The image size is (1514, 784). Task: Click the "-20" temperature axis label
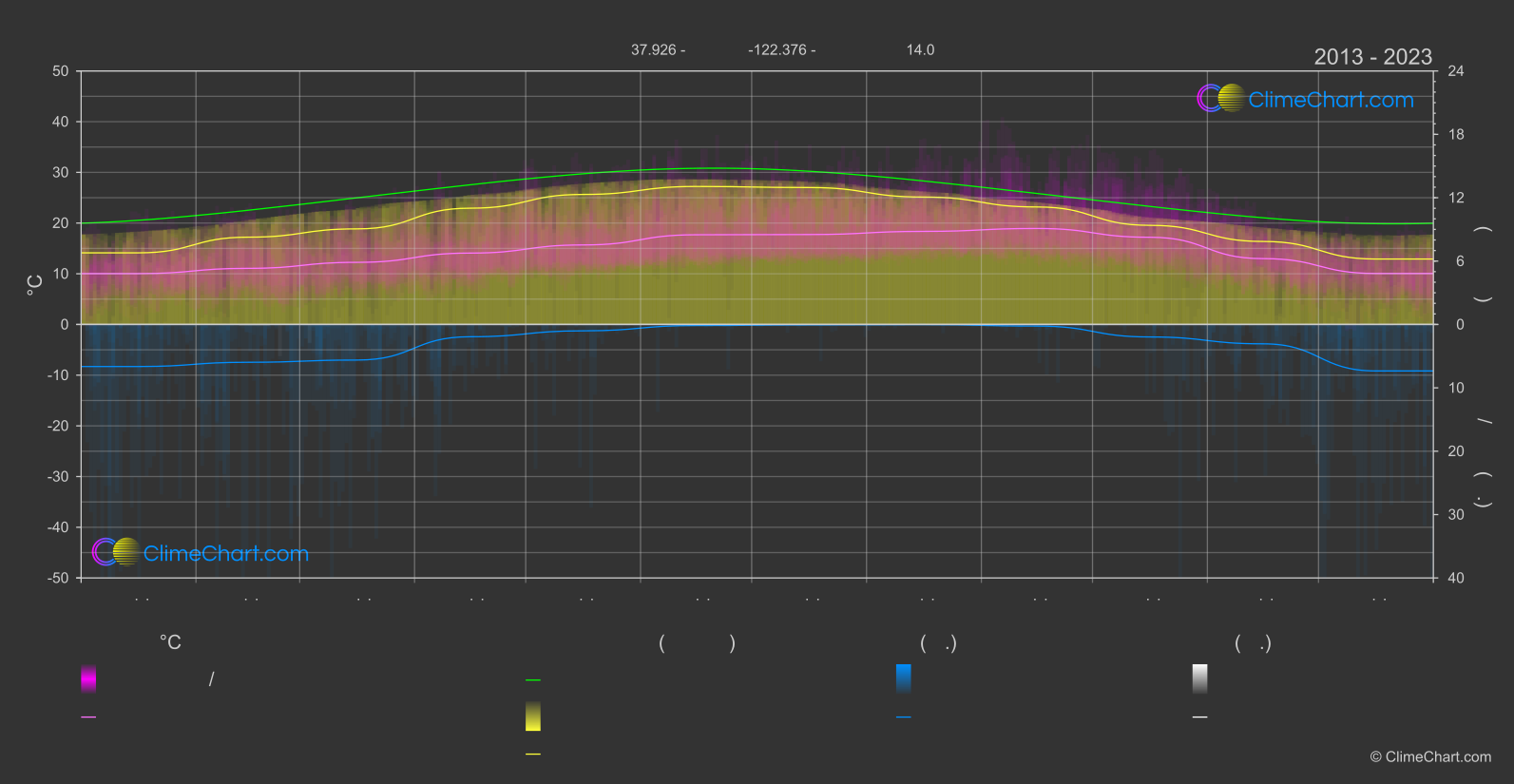tap(58, 426)
